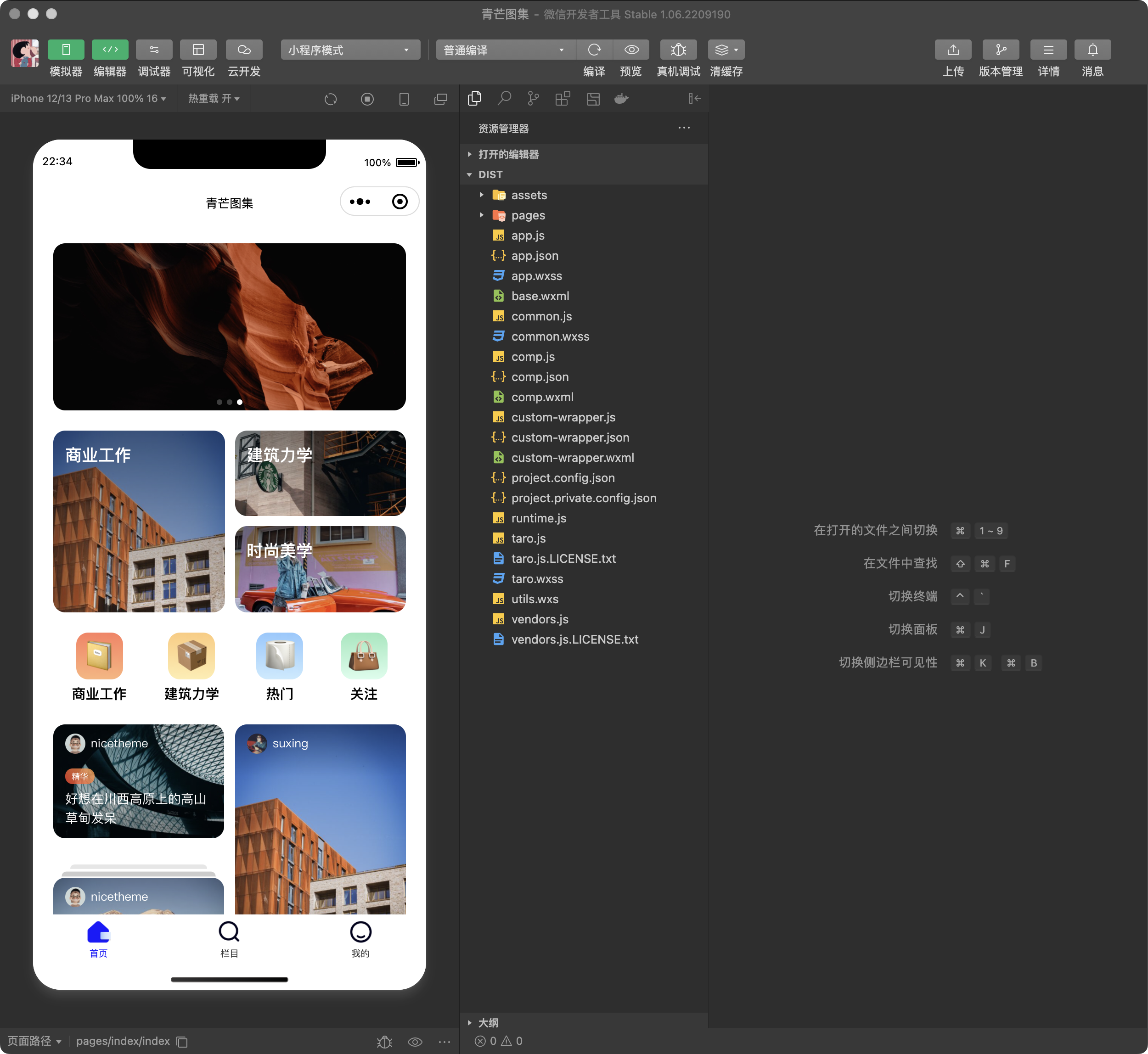The height and width of the screenshot is (1054, 1148).
Task: Expand Opened Editors (打开的编辑器) section
Action: pyautogui.click(x=584, y=154)
